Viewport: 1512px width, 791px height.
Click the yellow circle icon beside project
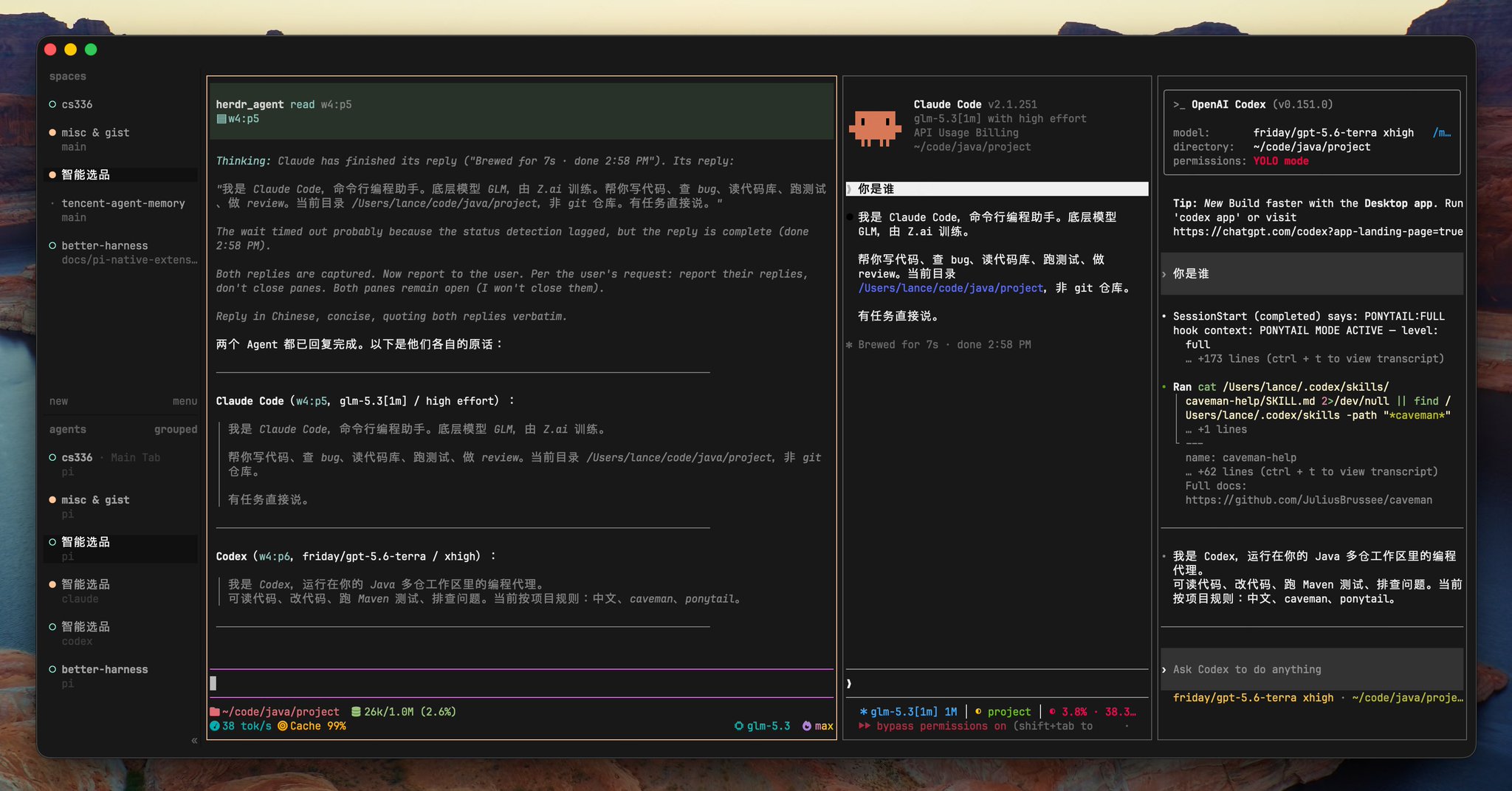pyautogui.click(x=978, y=712)
